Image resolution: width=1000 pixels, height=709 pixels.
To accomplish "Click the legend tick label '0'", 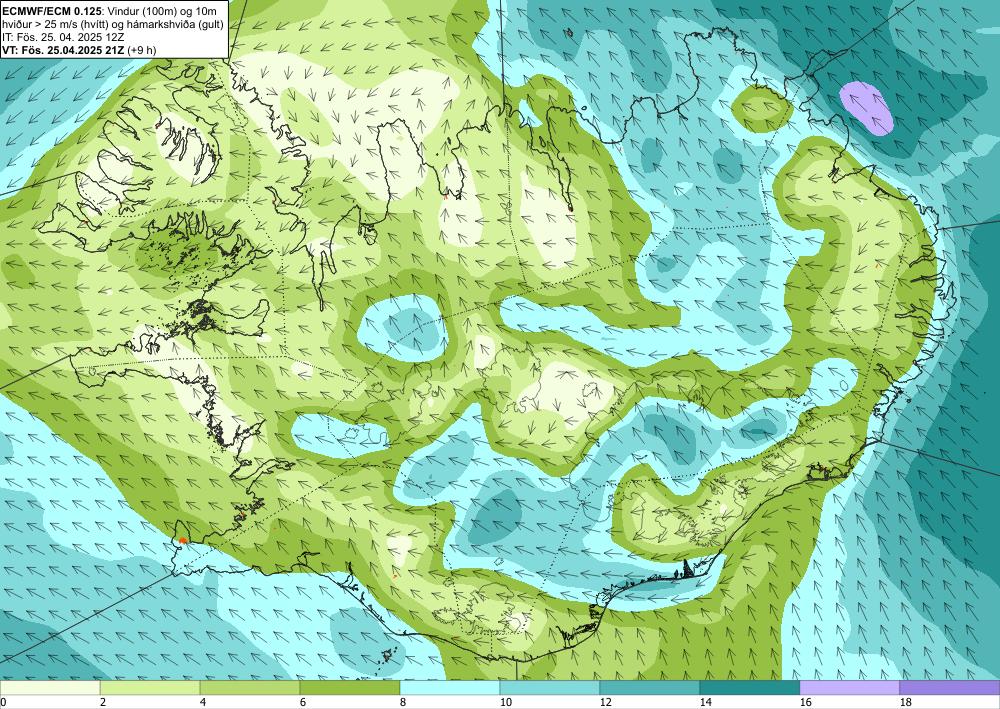I will (3, 702).
